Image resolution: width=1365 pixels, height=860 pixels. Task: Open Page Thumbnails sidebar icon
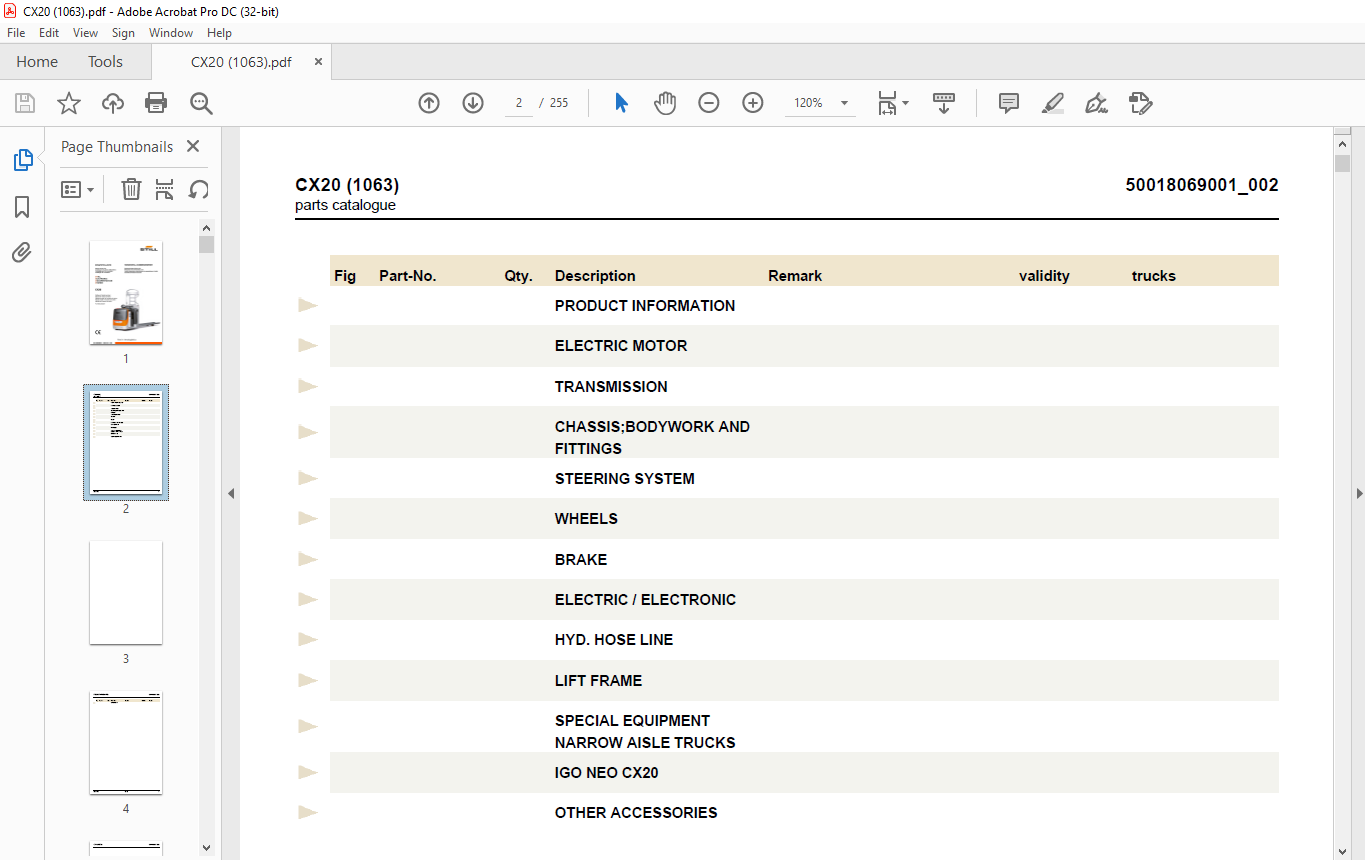tap(22, 159)
